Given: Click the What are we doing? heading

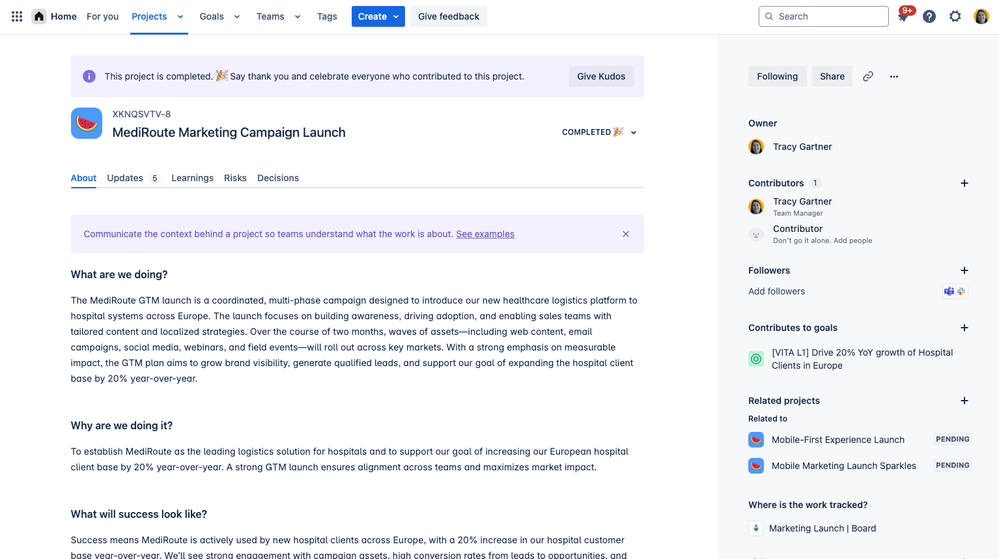Looking at the screenshot, I should click(119, 275).
